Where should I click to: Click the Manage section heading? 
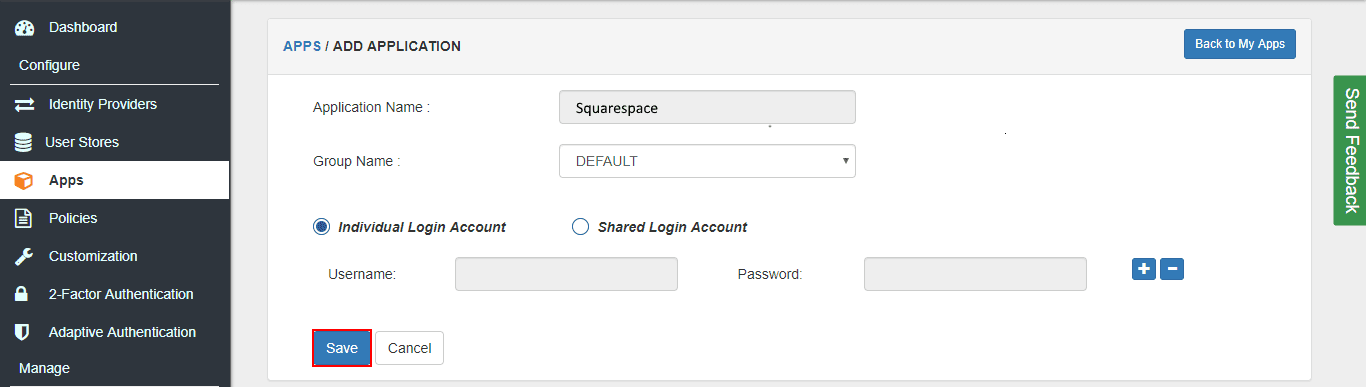click(x=44, y=368)
